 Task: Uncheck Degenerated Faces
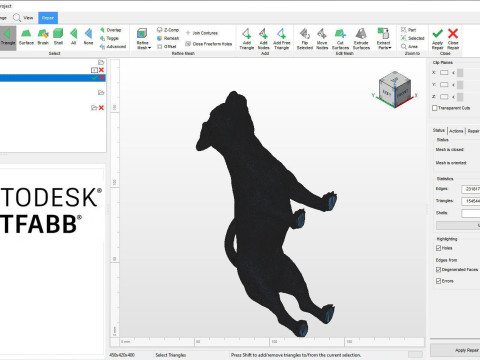[439, 269]
